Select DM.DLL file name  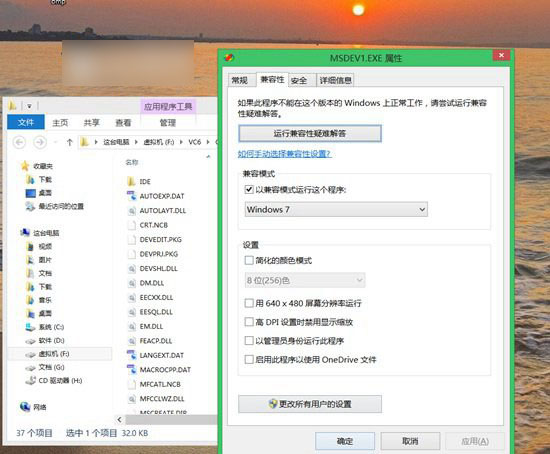152,283
